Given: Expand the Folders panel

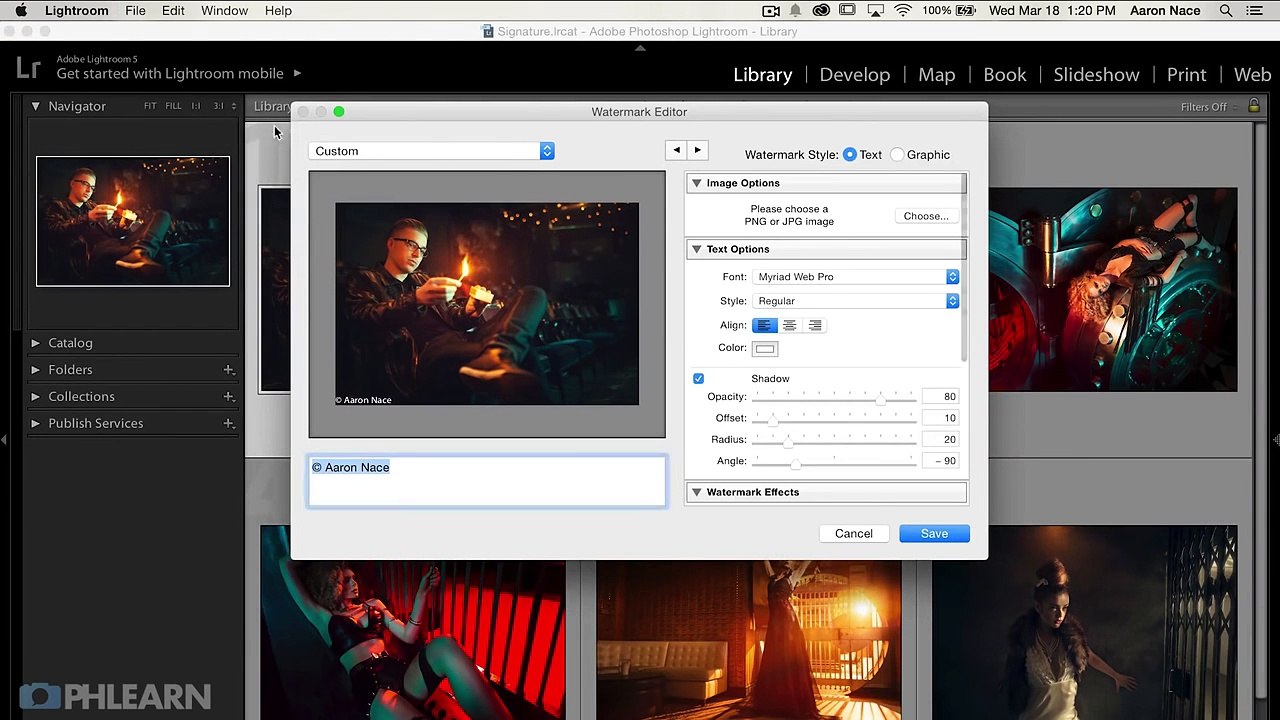Looking at the screenshot, I should point(35,370).
